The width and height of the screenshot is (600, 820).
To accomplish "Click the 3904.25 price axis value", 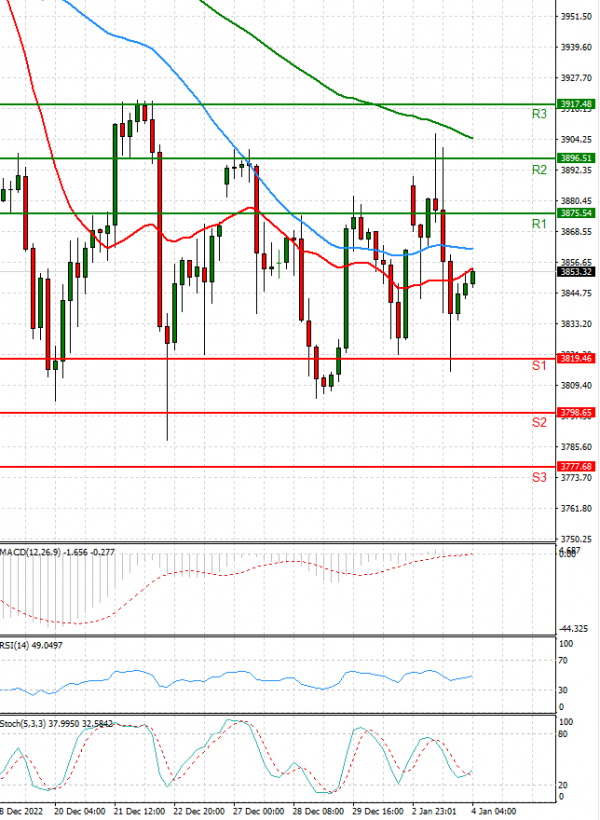I will pos(576,140).
